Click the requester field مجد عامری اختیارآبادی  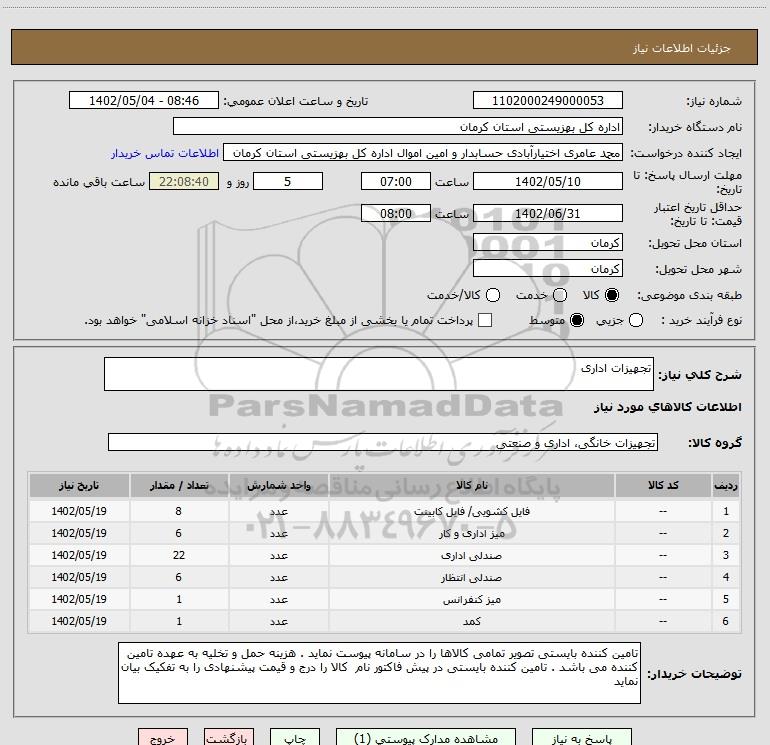click(x=423, y=153)
